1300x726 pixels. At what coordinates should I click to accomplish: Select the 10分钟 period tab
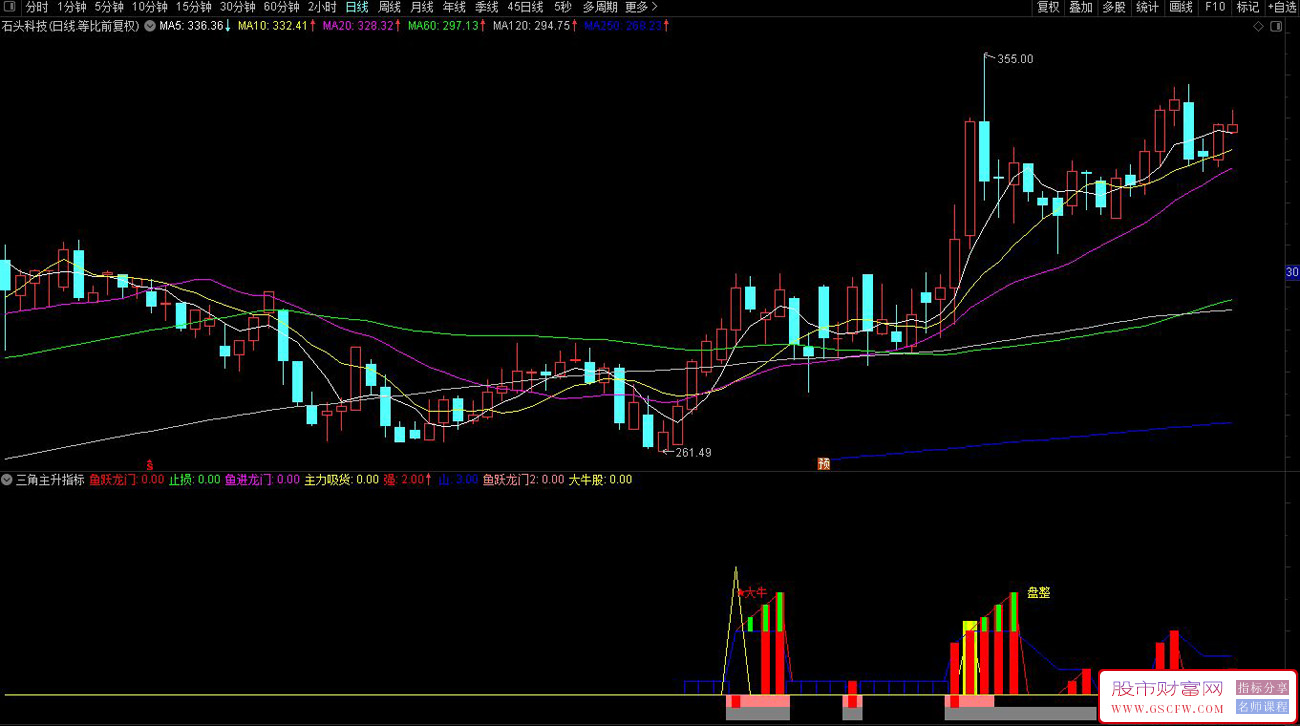point(150,7)
